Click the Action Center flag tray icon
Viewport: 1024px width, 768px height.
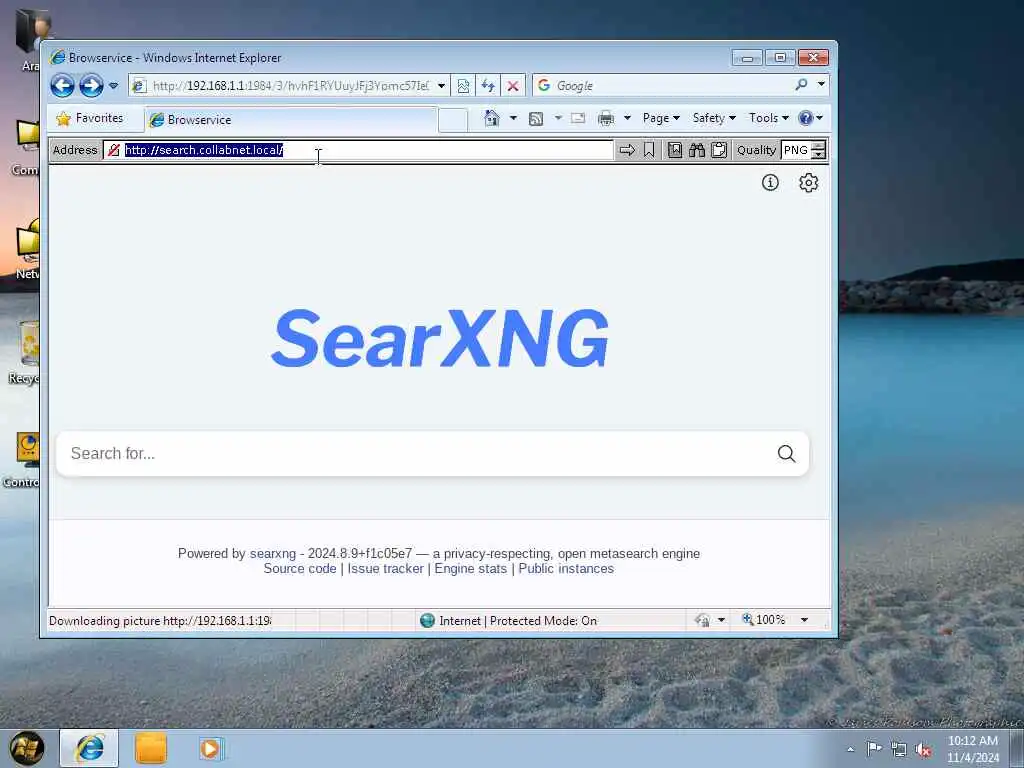[x=873, y=749]
